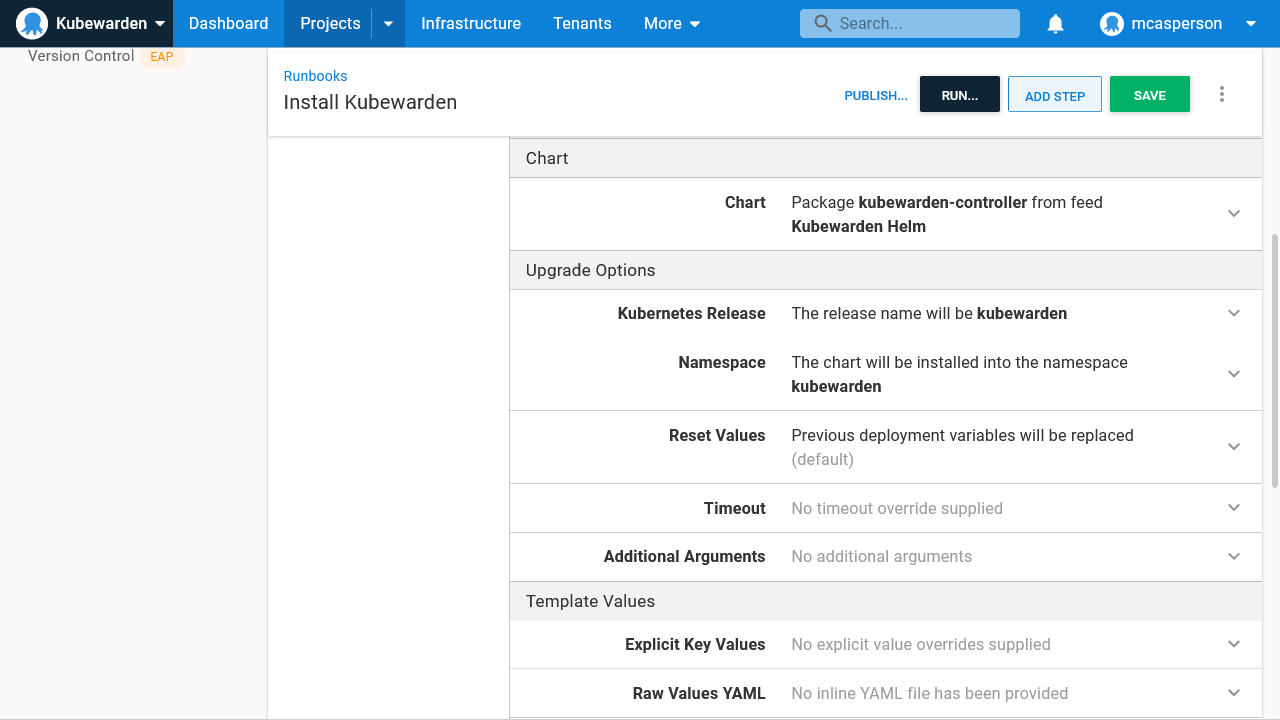
Task: Open the overflow menu next to SAVE
Action: [x=1221, y=93]
